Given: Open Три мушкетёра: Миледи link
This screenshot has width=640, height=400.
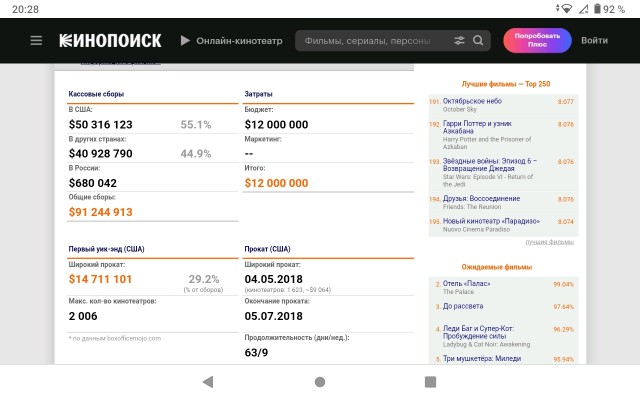Looking at the screenshot, I should tap(482, 358).
